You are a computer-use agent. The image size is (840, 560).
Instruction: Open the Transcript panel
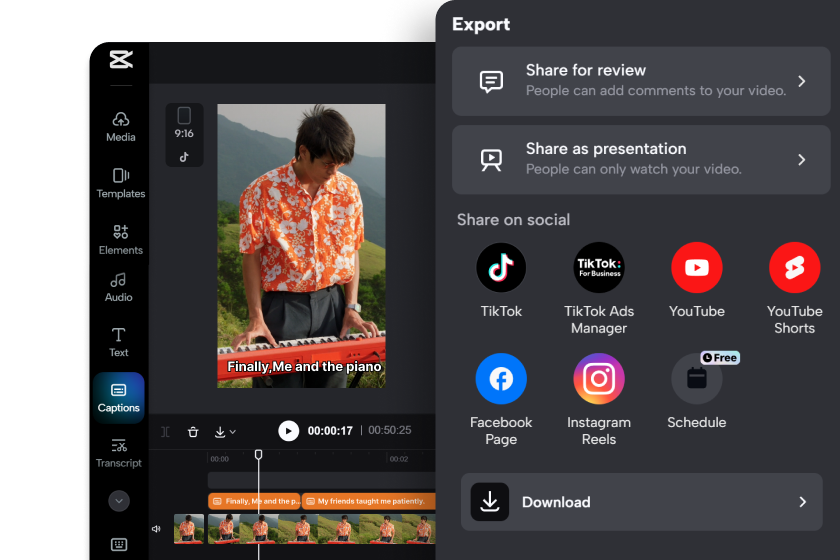click(x=118, y=453)
